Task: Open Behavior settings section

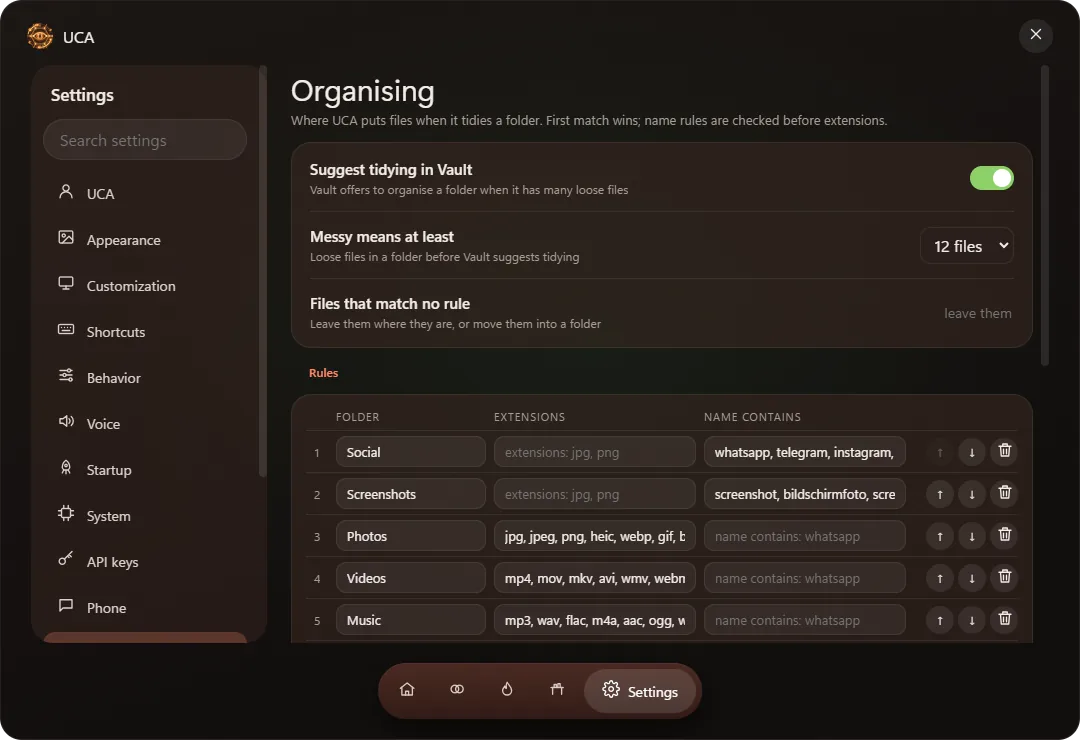Action: tap(145, 378)
